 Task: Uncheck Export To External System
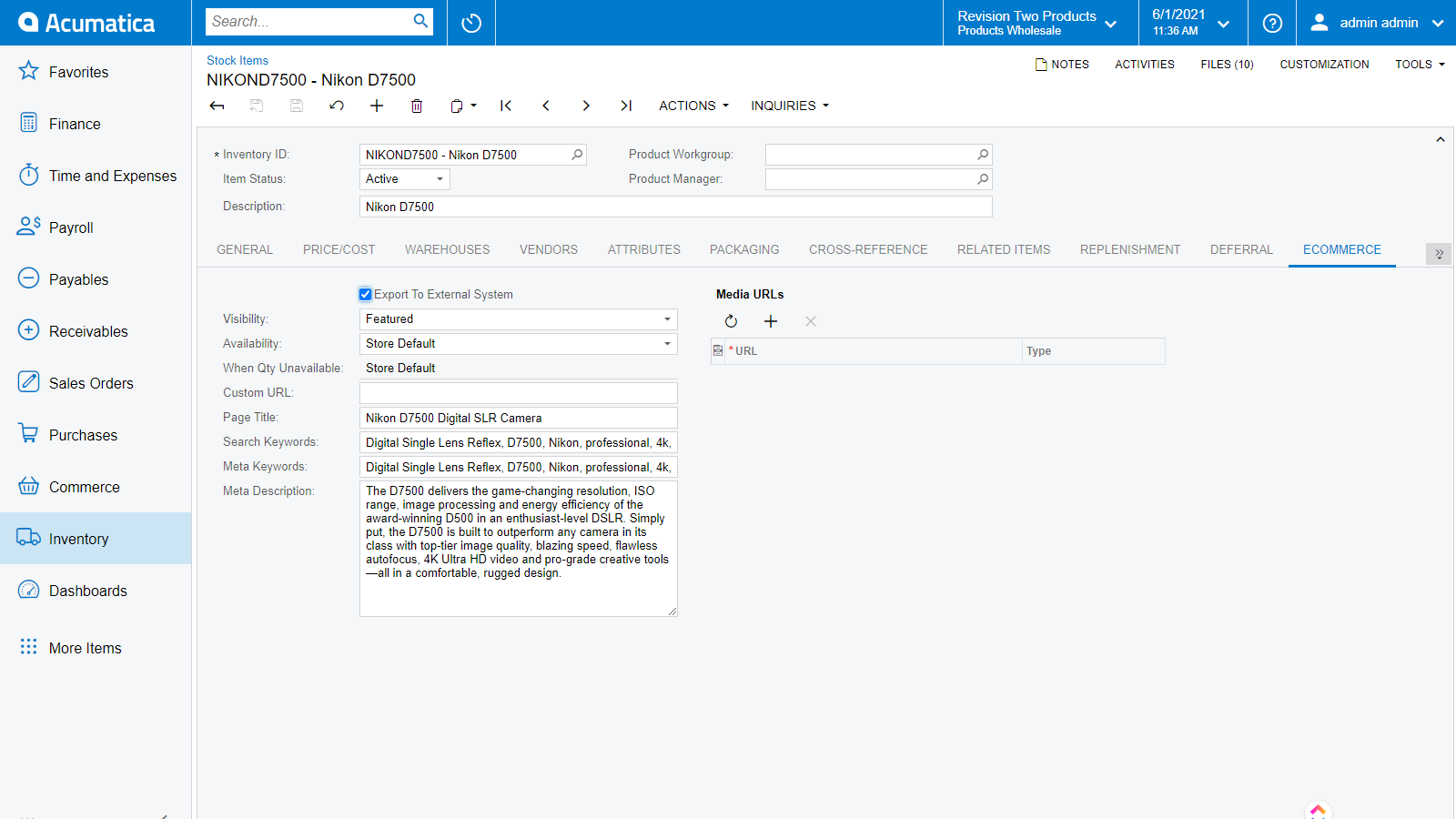pos(366,294)
